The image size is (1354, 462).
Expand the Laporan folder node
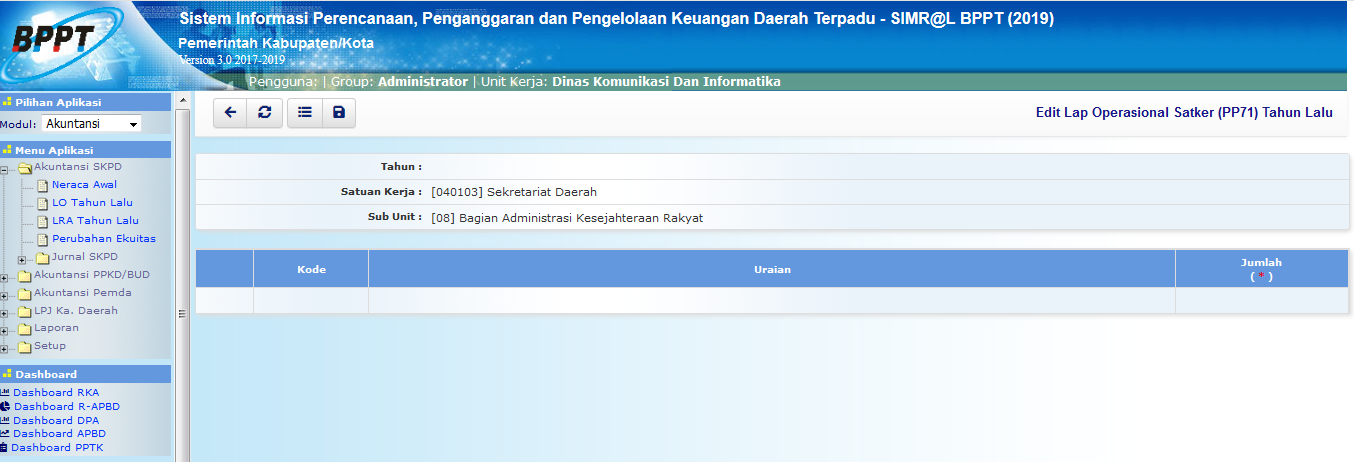(5, 331)
